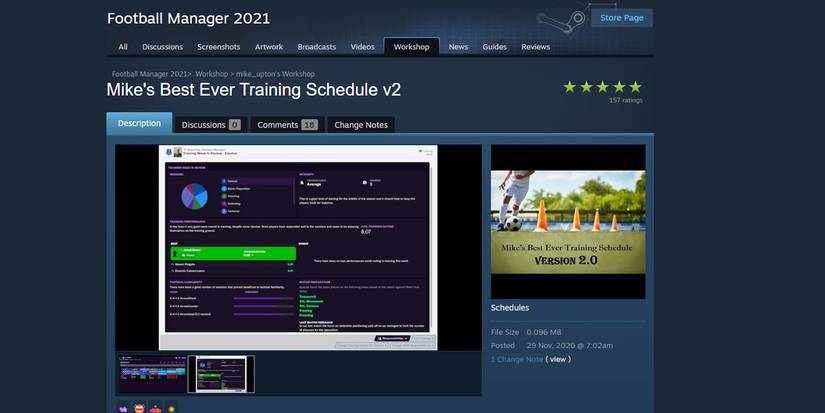Go to the Screenshots hub tab
Screen dimensions: 825x413
click(x=218, y=47)
